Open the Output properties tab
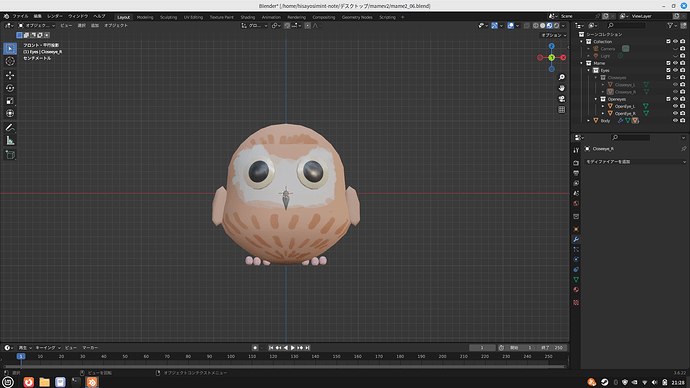690x388 pixels. [x=576, y=173]
